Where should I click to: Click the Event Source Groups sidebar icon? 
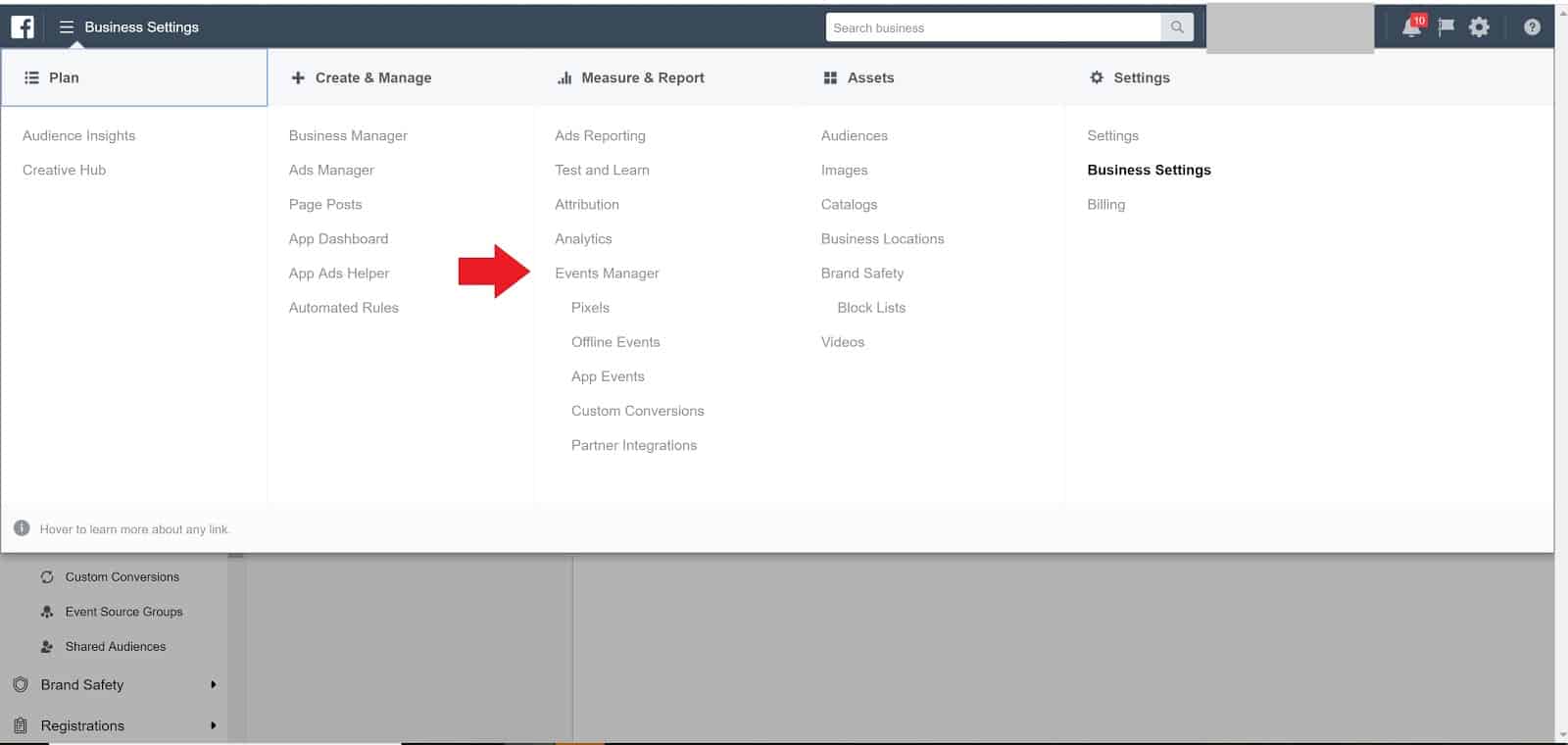pos(47,612)
